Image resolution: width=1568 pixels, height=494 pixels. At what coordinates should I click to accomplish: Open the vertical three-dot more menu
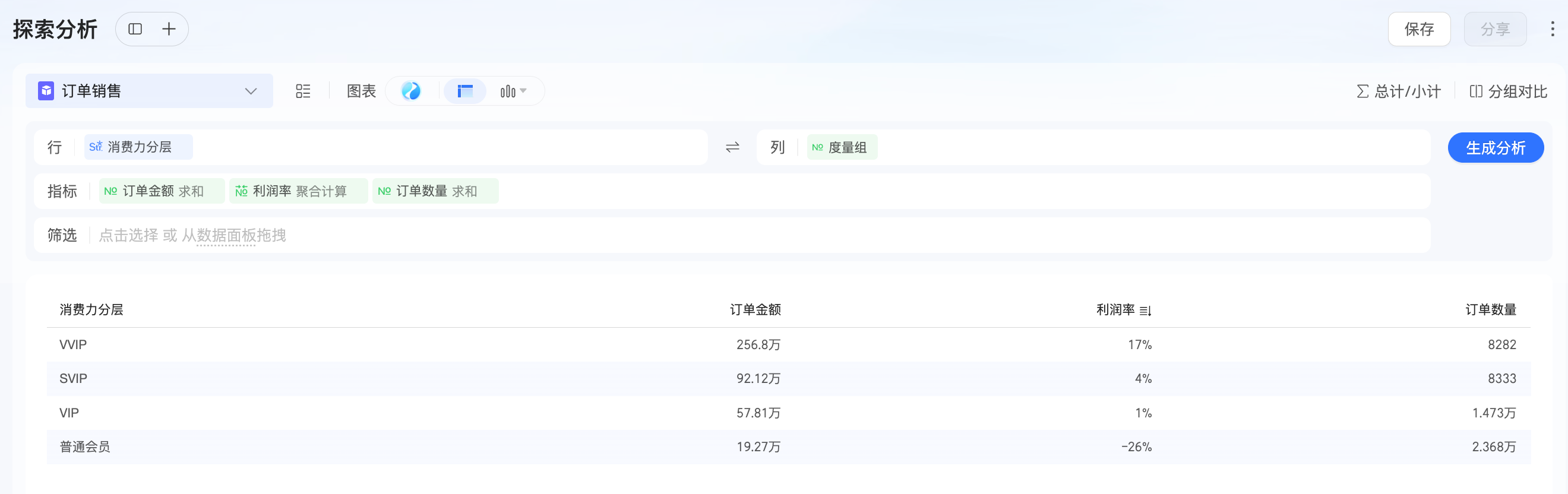[1552, 29]
